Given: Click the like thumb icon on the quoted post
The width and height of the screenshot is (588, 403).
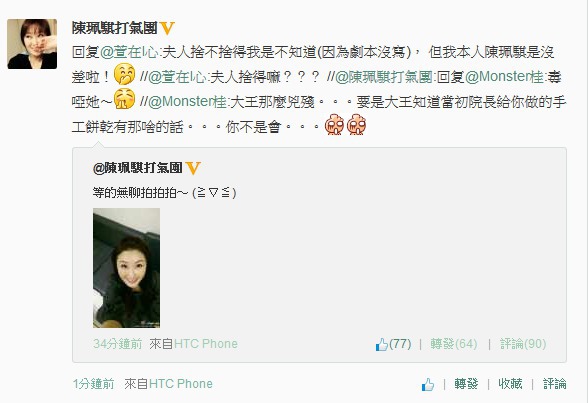Looking at the screenshot, I should pos(381,344).
